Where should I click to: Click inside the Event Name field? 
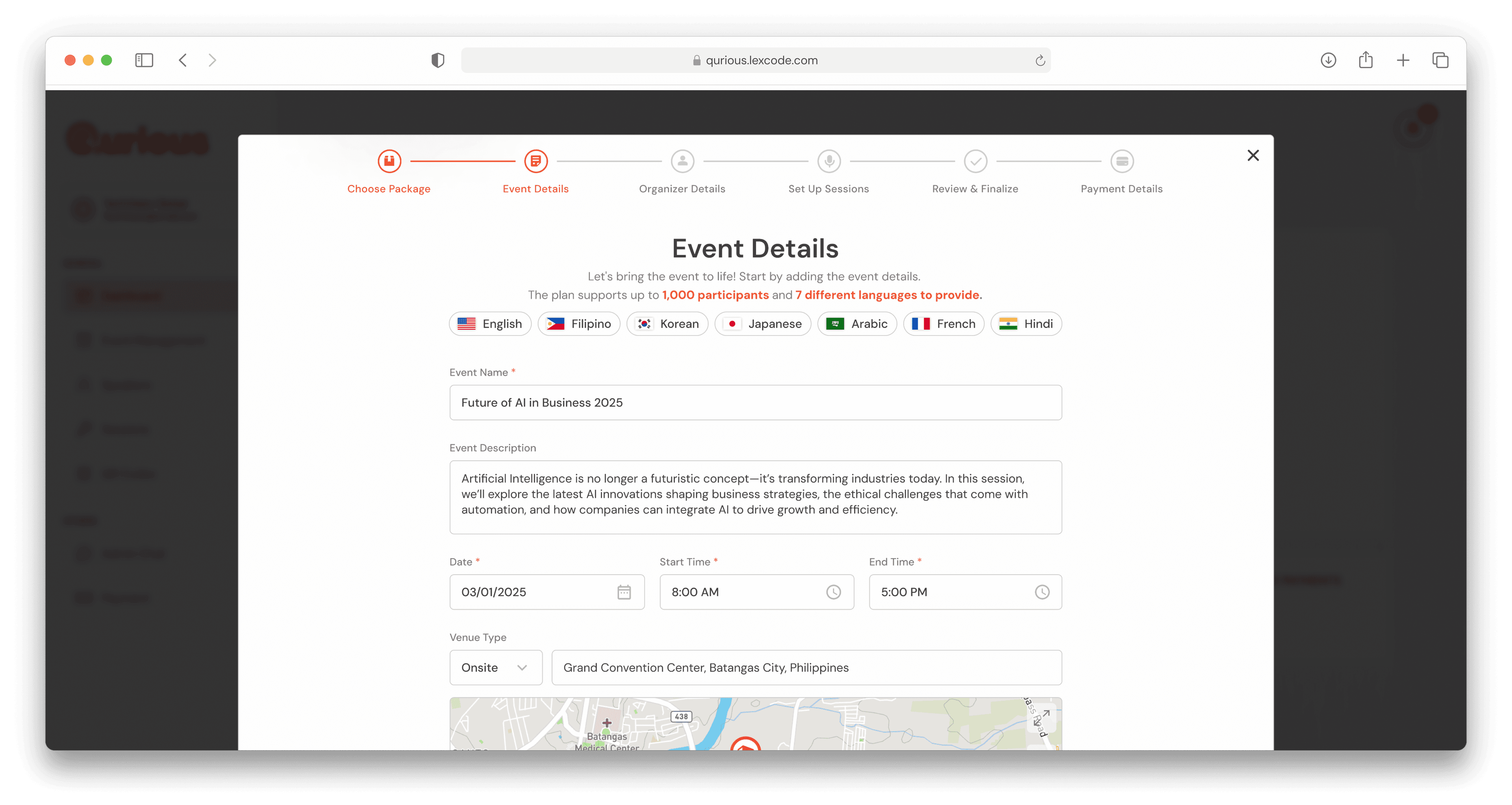tap(755, 402)
